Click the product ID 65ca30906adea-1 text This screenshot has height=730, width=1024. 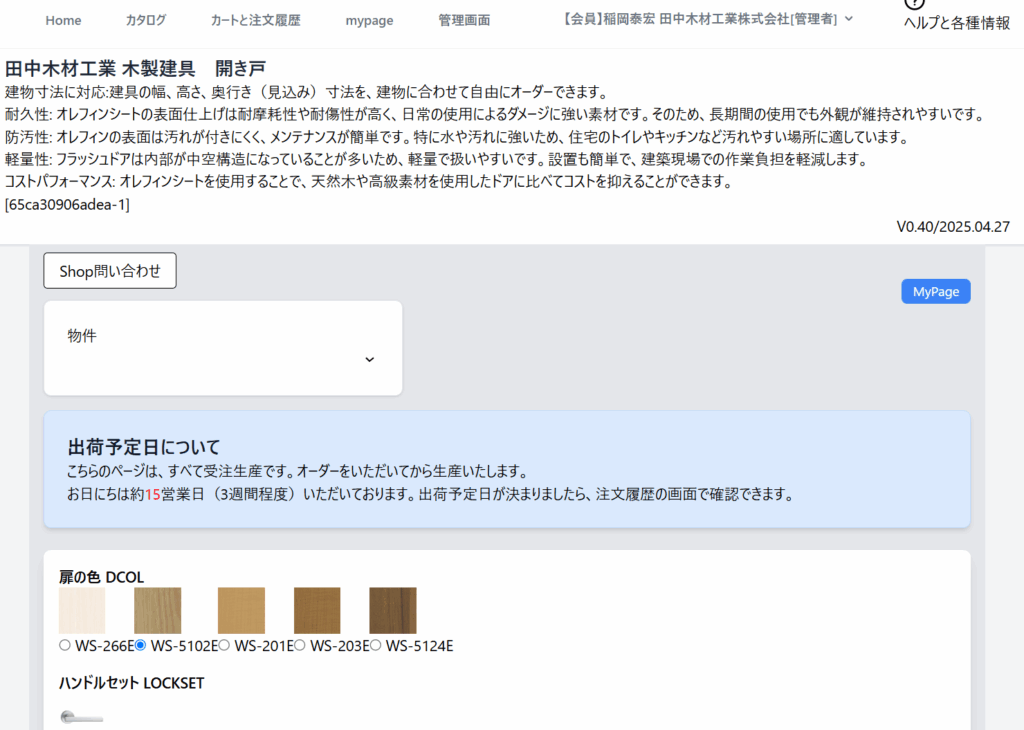pyautogui.click(x=67, y=204)
